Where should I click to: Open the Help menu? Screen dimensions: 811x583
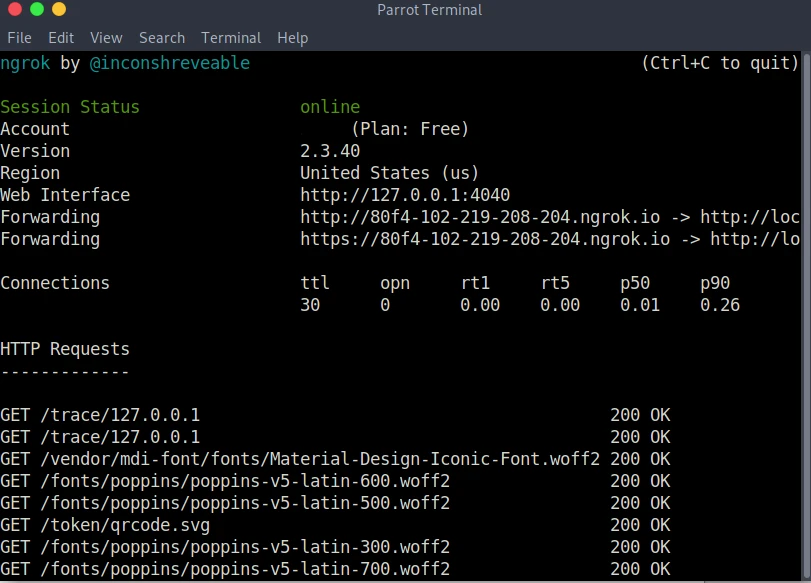click(x=292, y=38)
